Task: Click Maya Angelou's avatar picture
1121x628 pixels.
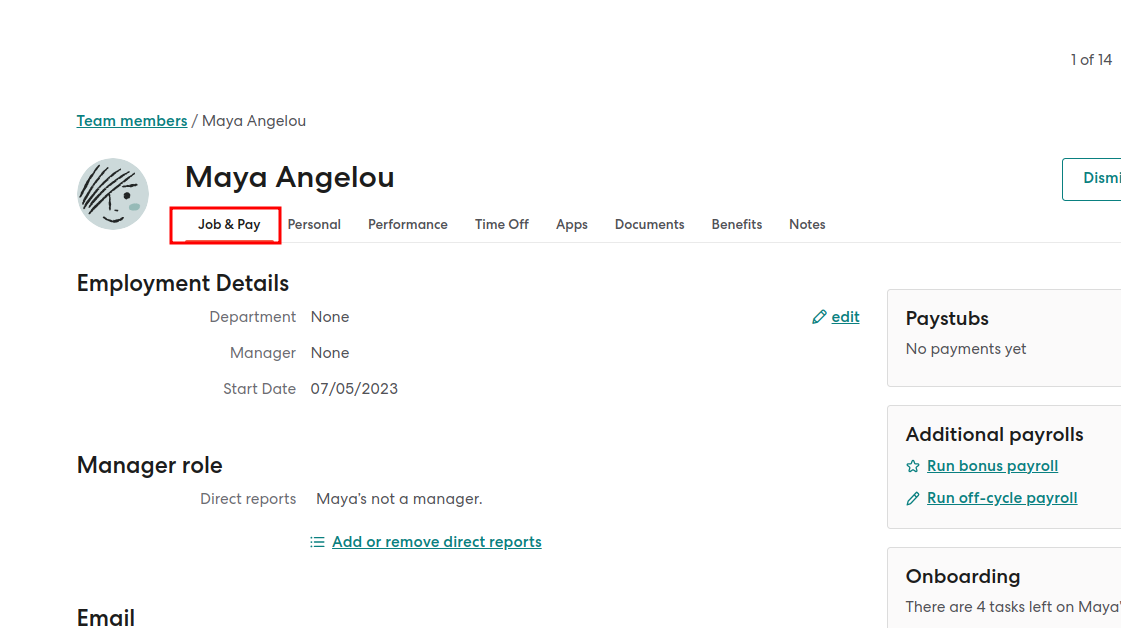Action: click(113, 194)
